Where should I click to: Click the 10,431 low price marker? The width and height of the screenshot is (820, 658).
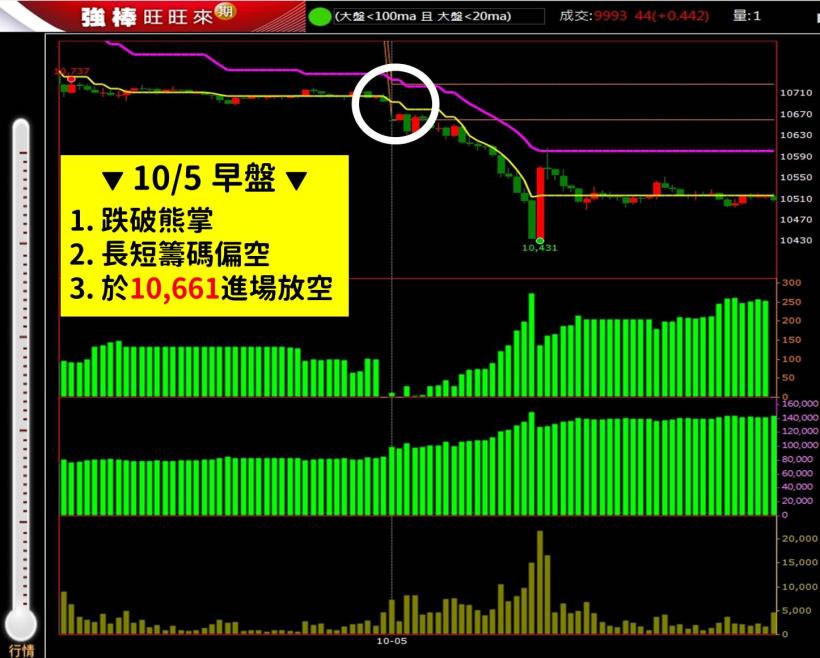click(540, 248)
